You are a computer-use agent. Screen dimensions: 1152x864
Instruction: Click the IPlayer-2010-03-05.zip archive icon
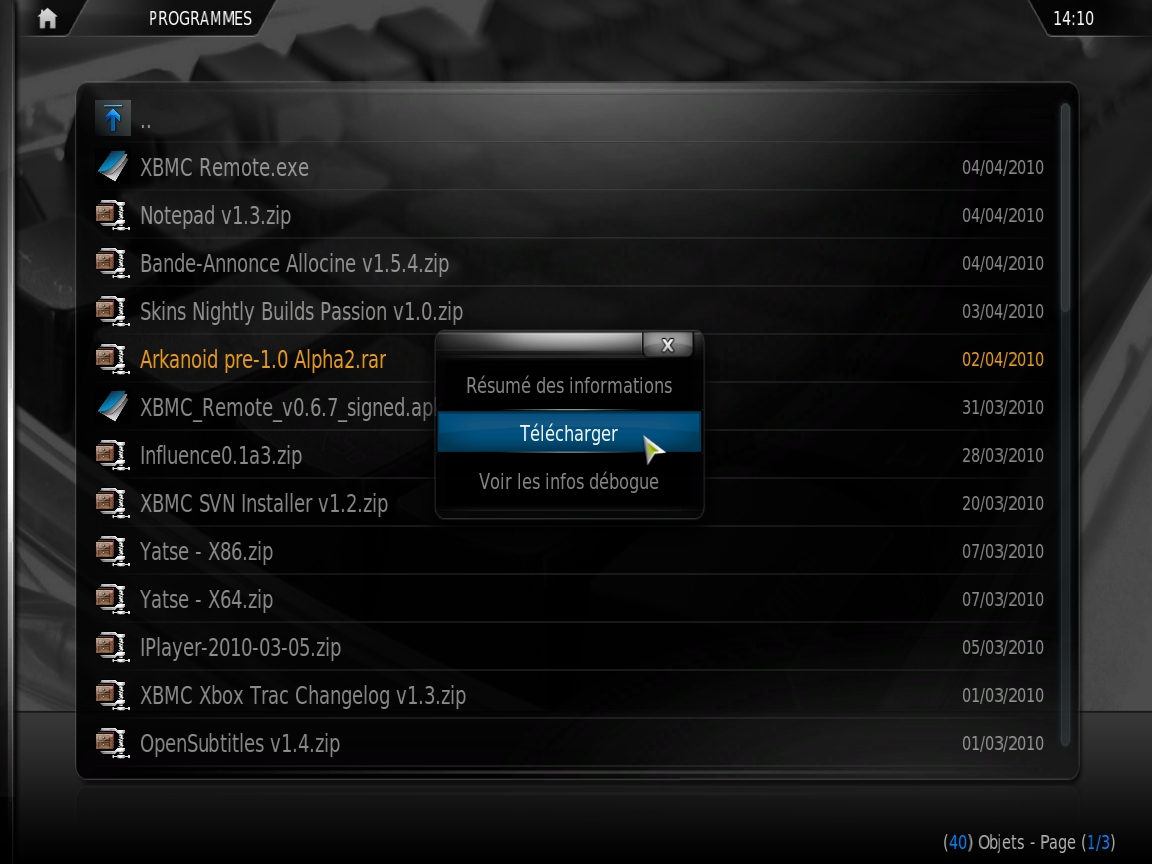(x=112, y=647)
